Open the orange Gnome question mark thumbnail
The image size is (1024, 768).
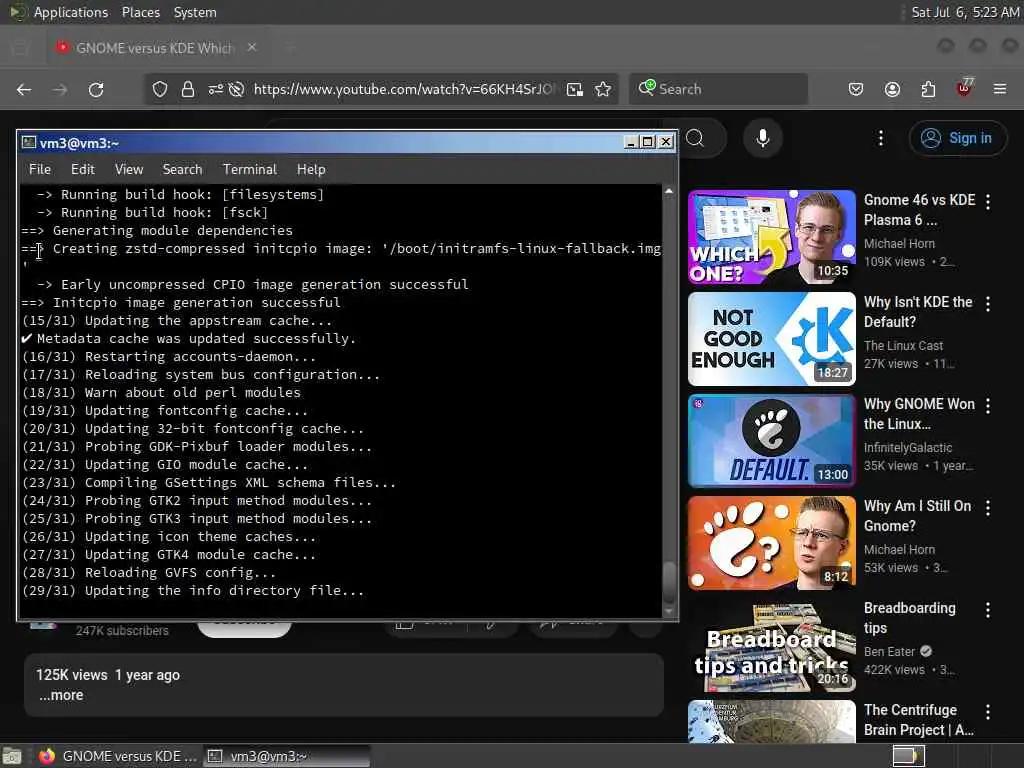coord(772,543)
